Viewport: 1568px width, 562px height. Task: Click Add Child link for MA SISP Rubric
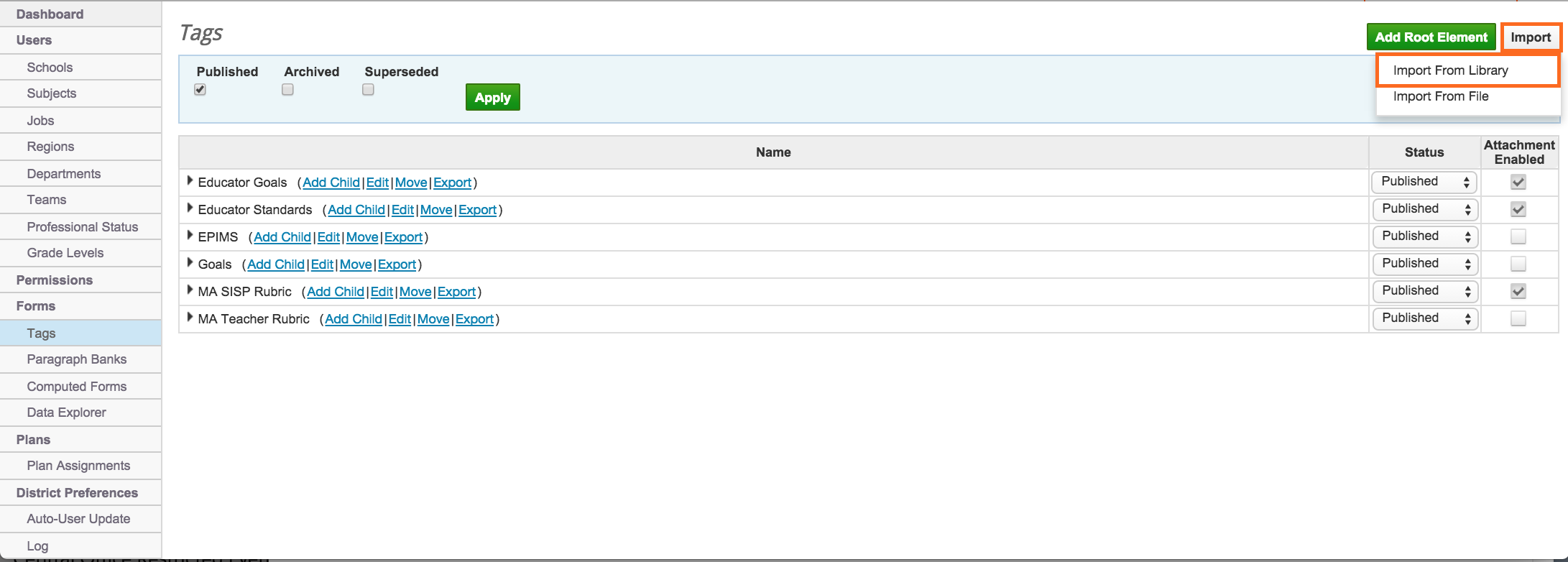pyautogui.click(x=335, y=292)
